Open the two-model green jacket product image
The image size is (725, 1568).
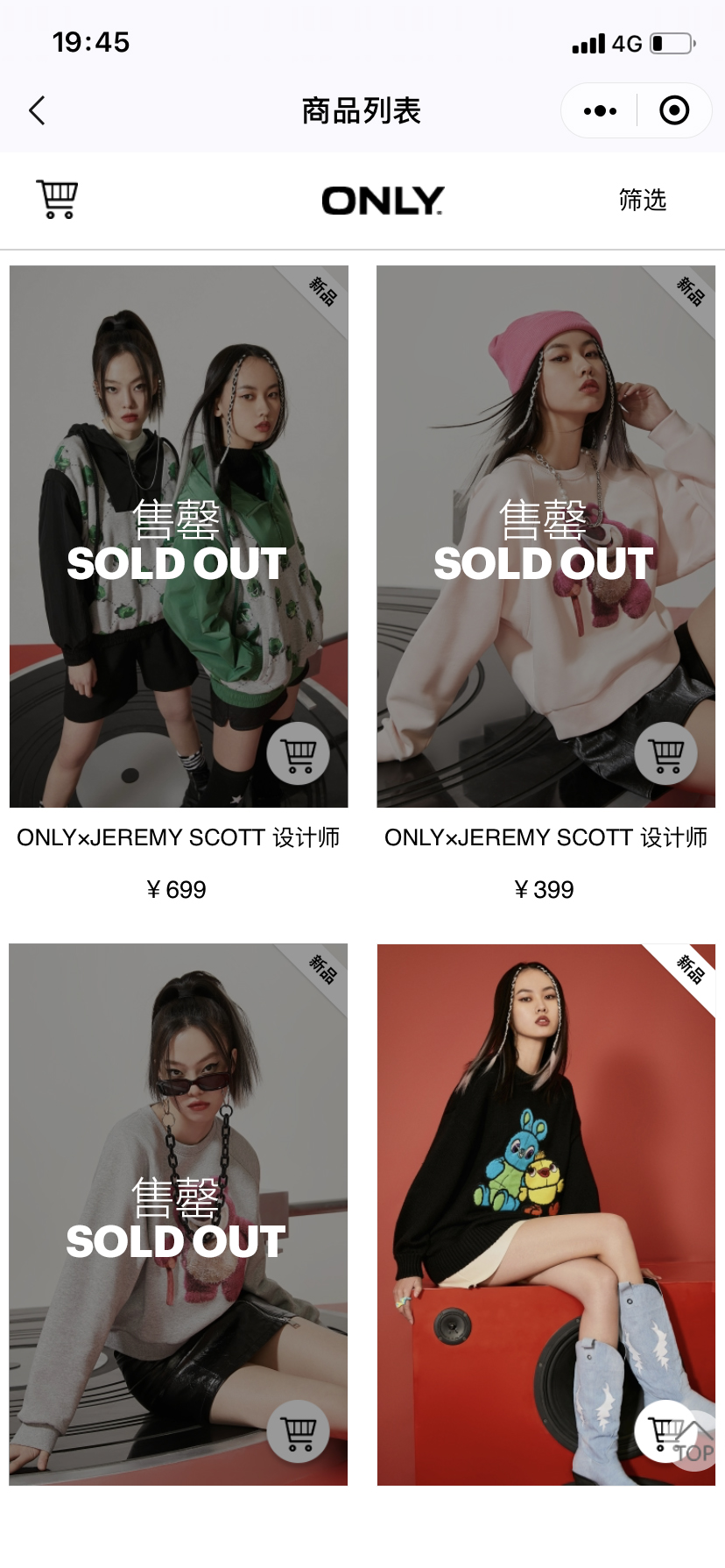[179, 536]
